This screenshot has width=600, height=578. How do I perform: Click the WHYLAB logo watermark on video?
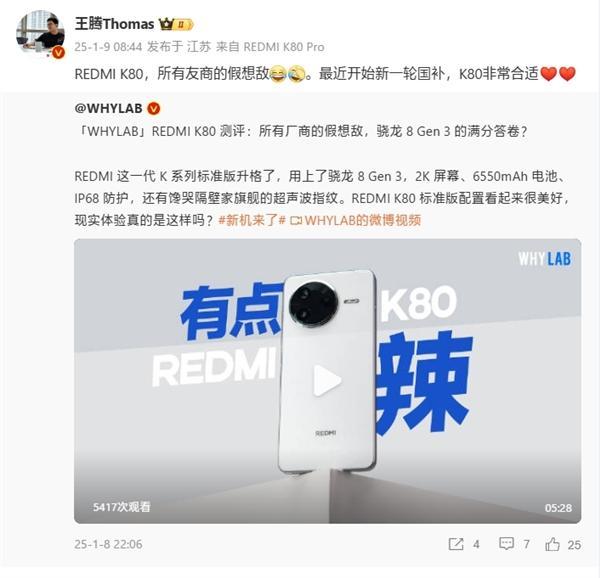[545, 259]
